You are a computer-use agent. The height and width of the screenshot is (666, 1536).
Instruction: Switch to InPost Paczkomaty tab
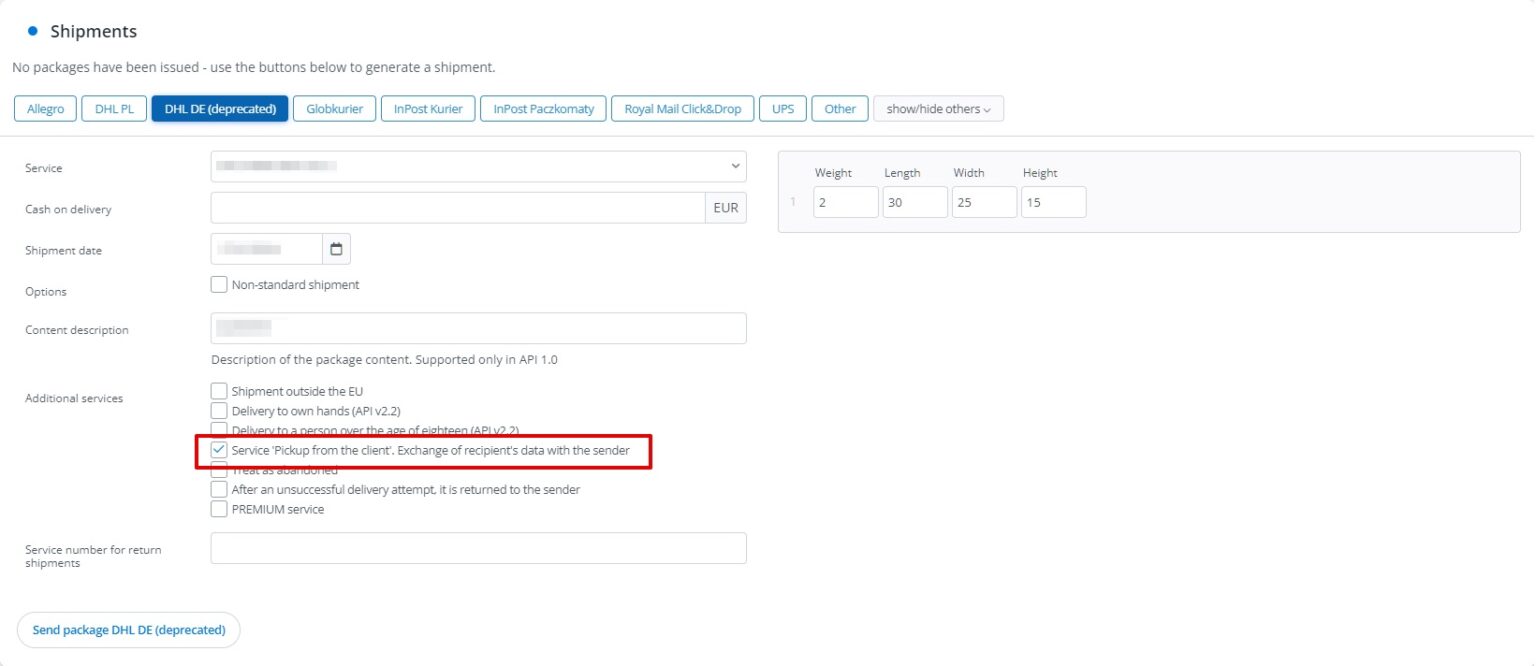tap(544, 109)
